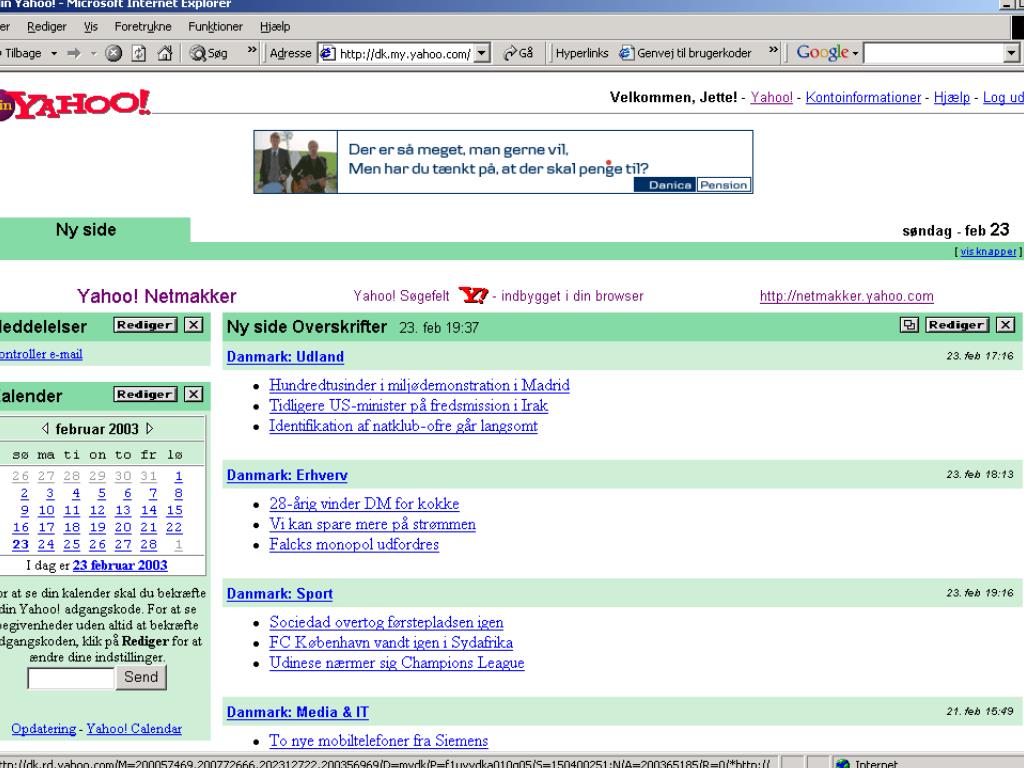The height and width of the screenshot is (768, 1024).
Task: Close the Ny side Overskrifter module
Action: (x=1006, y=325)
